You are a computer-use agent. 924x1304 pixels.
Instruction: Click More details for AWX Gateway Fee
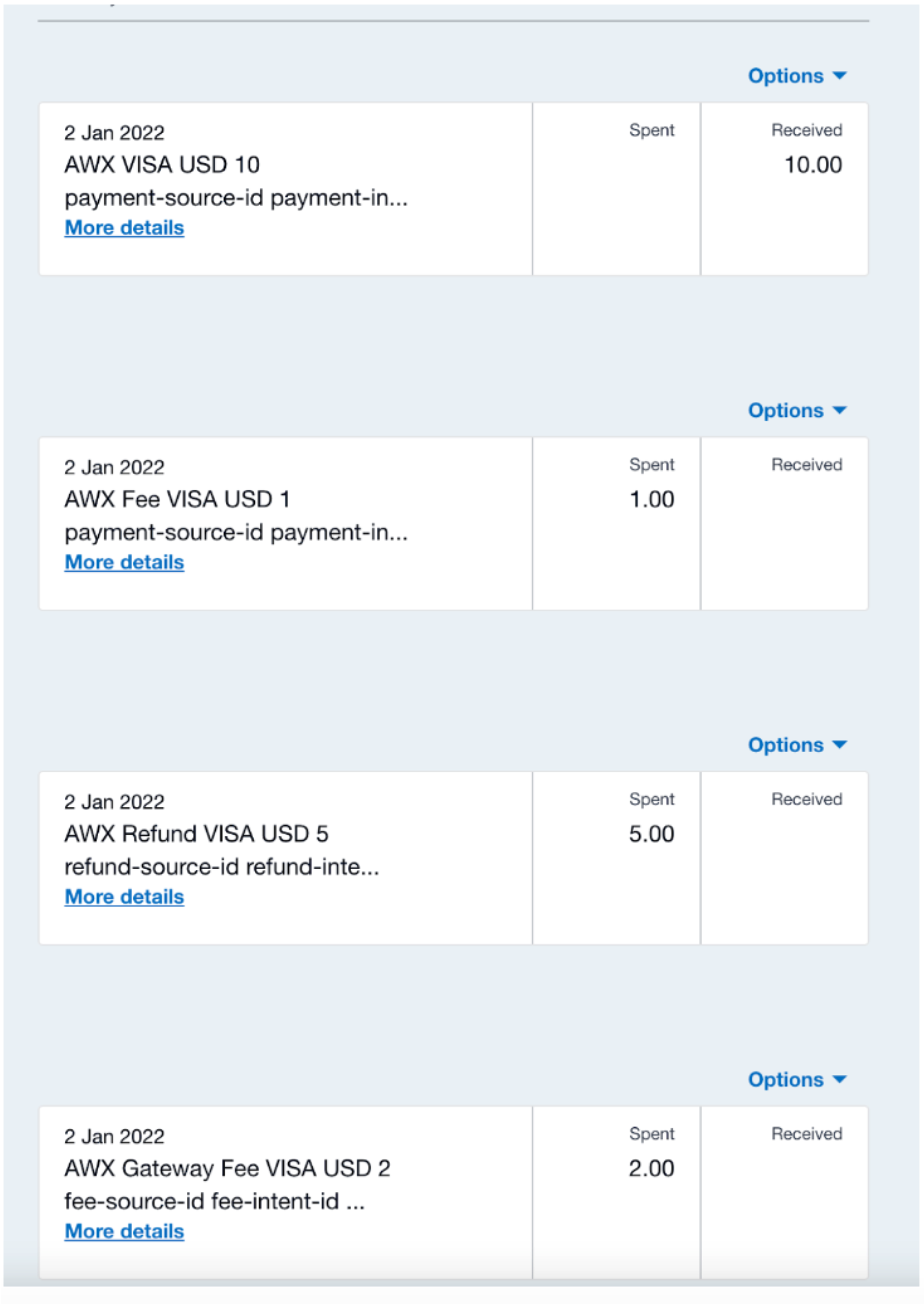click(124, 1232)
